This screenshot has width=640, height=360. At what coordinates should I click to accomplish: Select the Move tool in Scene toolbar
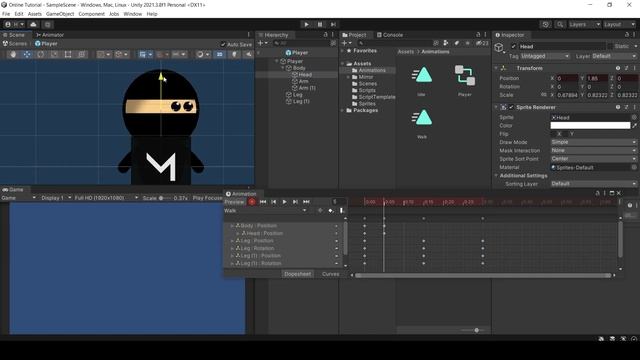point(27,54)
